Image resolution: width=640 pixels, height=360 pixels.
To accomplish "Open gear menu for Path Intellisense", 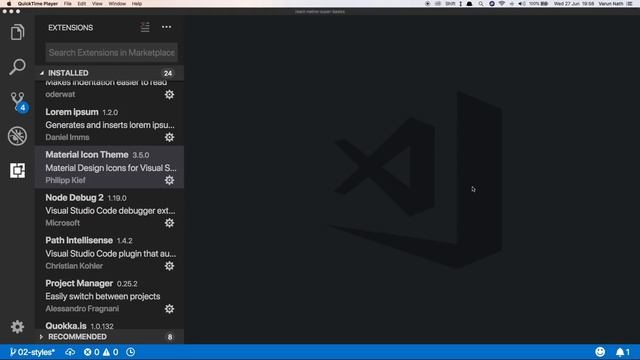I will coord(169,266).
